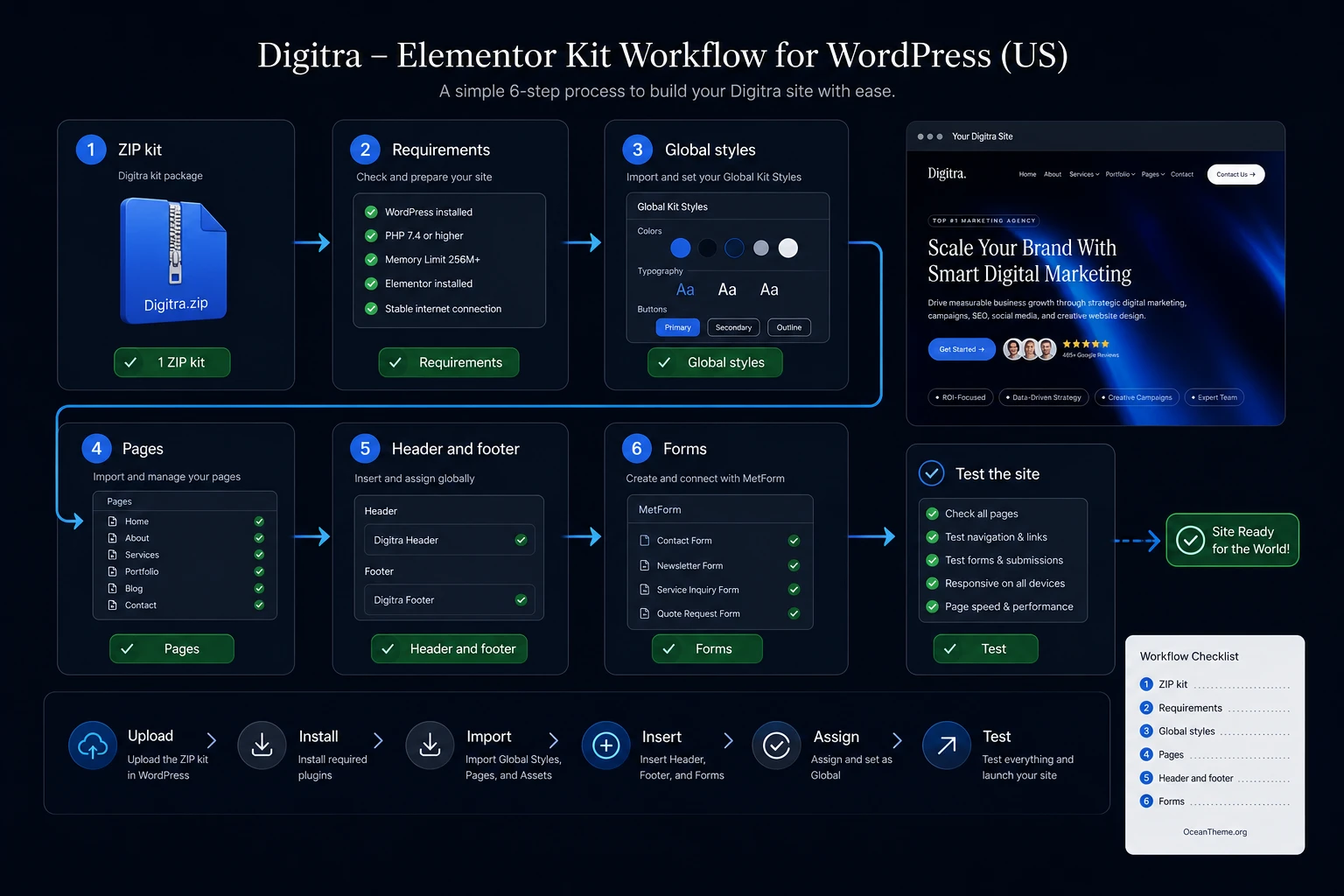
Task: Select the white color swatch
Action: coord(788,248)
